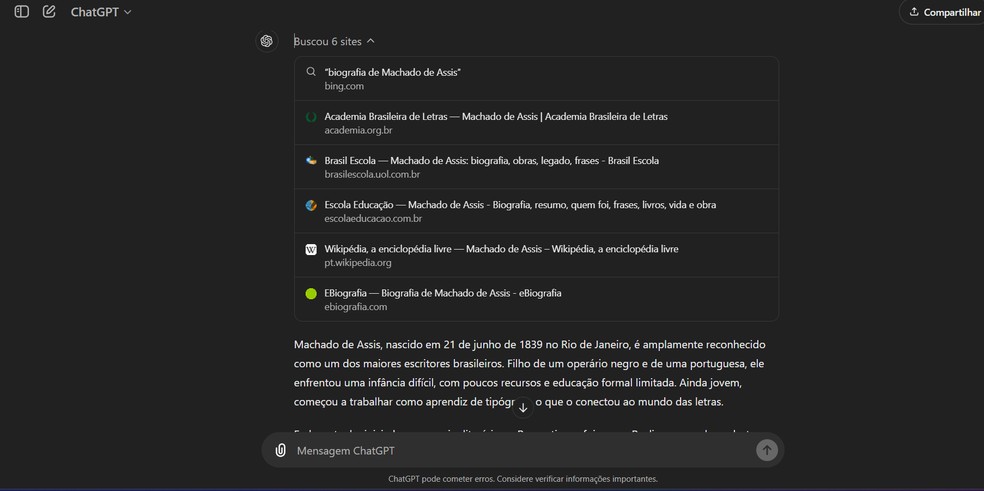Click the bing.com domain text

[x=344, y=86]
